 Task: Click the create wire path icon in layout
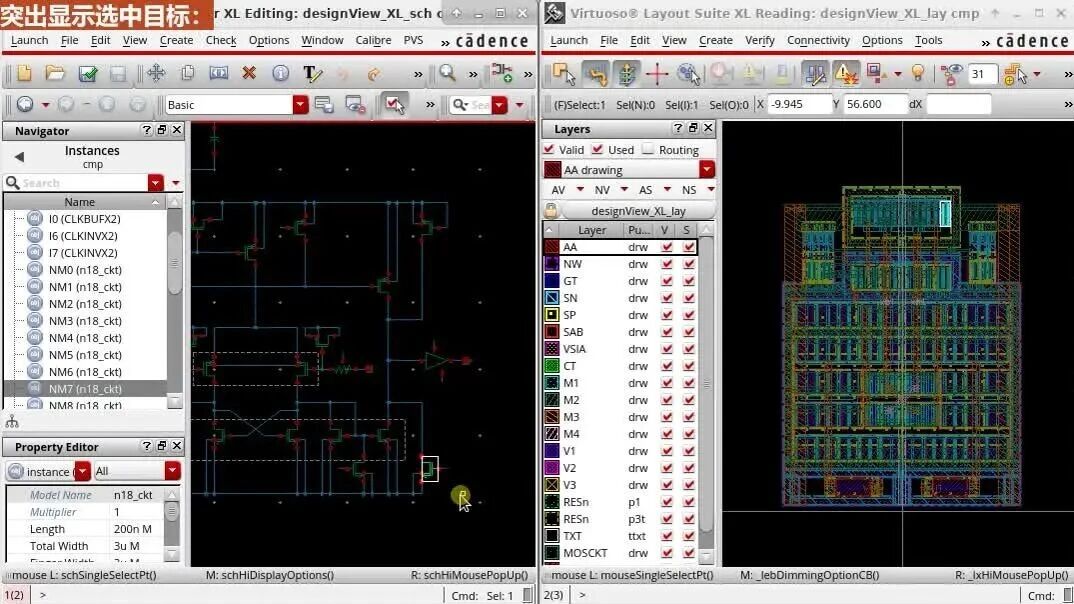click(x=596, y=73)
